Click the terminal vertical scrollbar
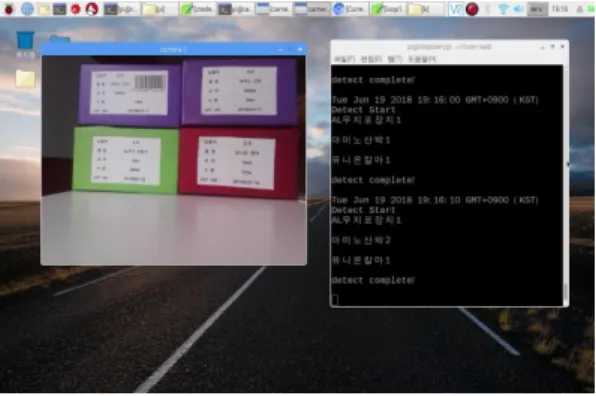This screenshot has width=596, height=396. tap(566, 185)
